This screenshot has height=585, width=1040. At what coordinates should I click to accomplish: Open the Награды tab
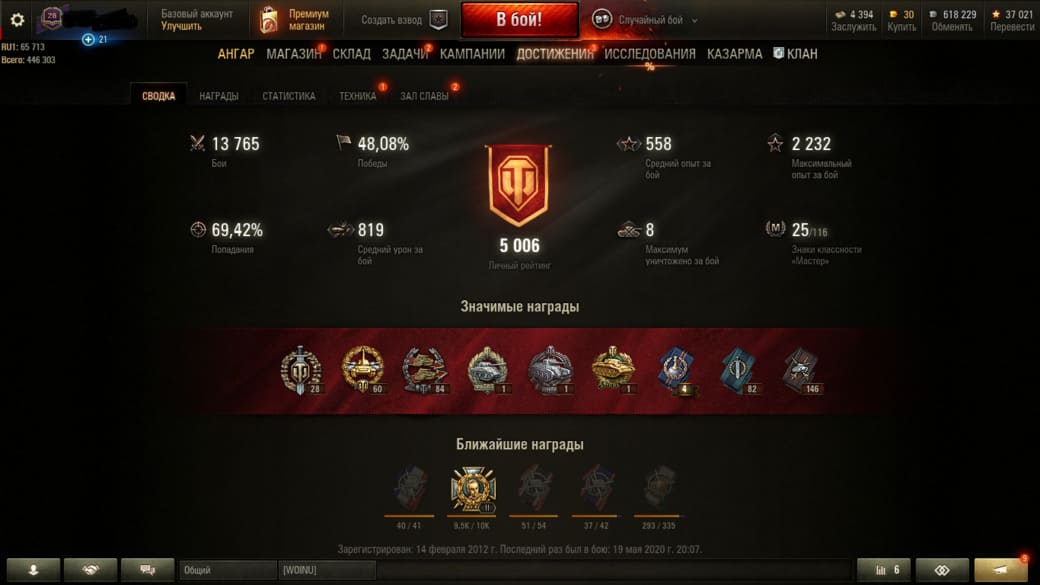(x=219, y=96)
